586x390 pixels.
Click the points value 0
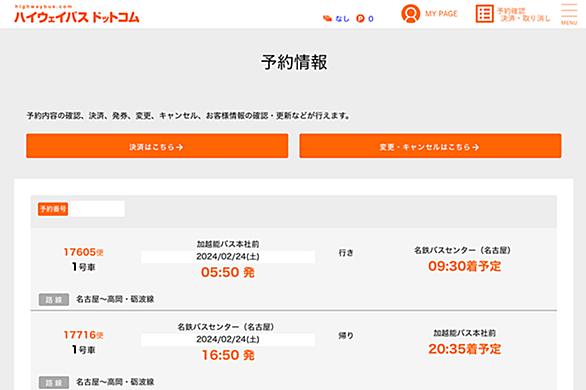point(370,18)
